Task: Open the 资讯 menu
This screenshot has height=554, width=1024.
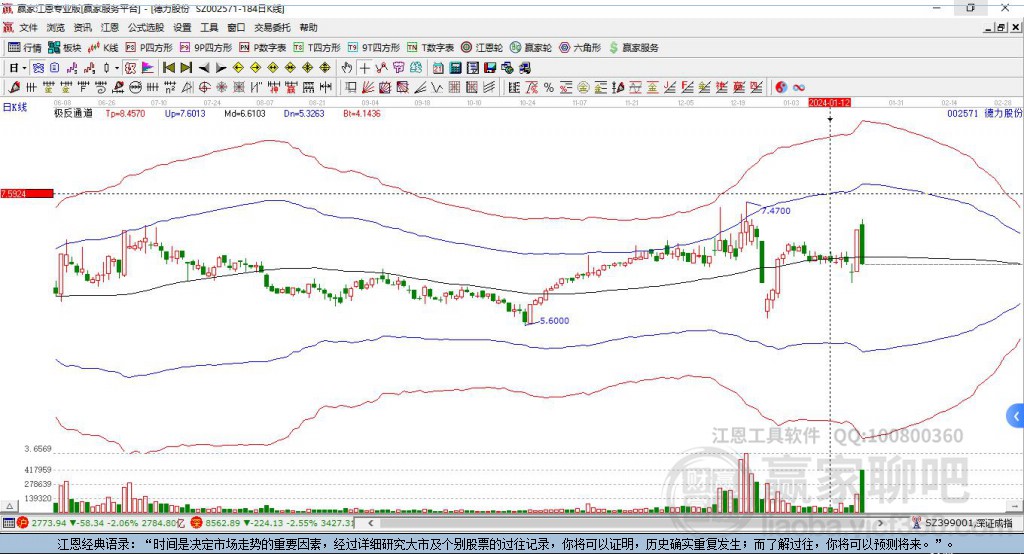Action: [x=82, y=27]
